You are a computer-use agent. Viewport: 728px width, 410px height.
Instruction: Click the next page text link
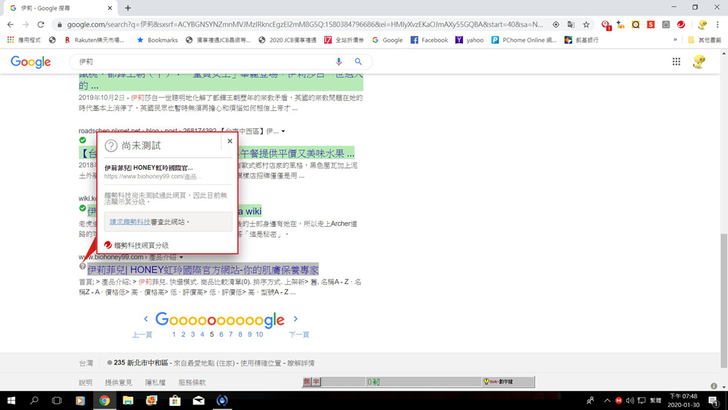click(299, 334)
